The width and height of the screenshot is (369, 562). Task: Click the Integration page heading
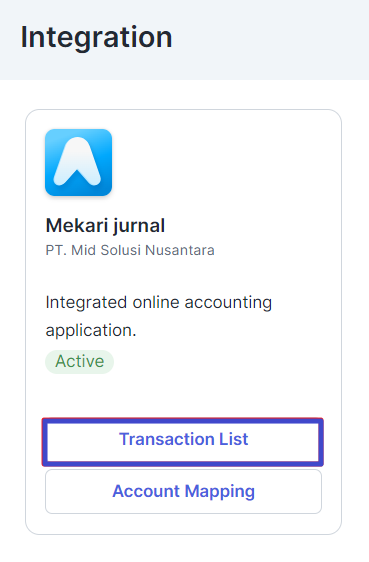(x=96, y=37)
